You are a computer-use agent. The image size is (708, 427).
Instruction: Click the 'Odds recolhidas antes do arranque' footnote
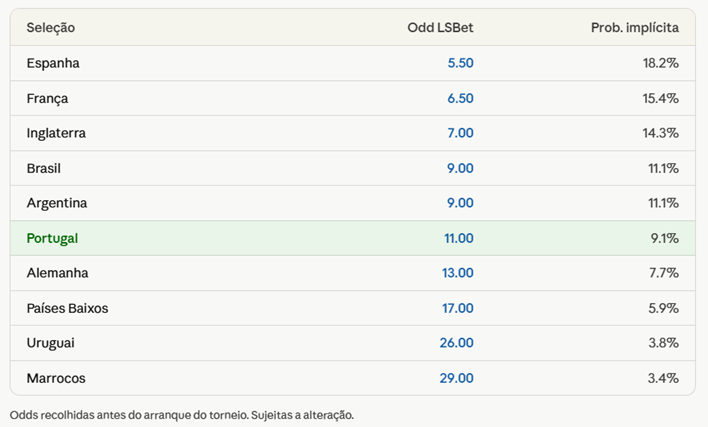tap(182, 415)
